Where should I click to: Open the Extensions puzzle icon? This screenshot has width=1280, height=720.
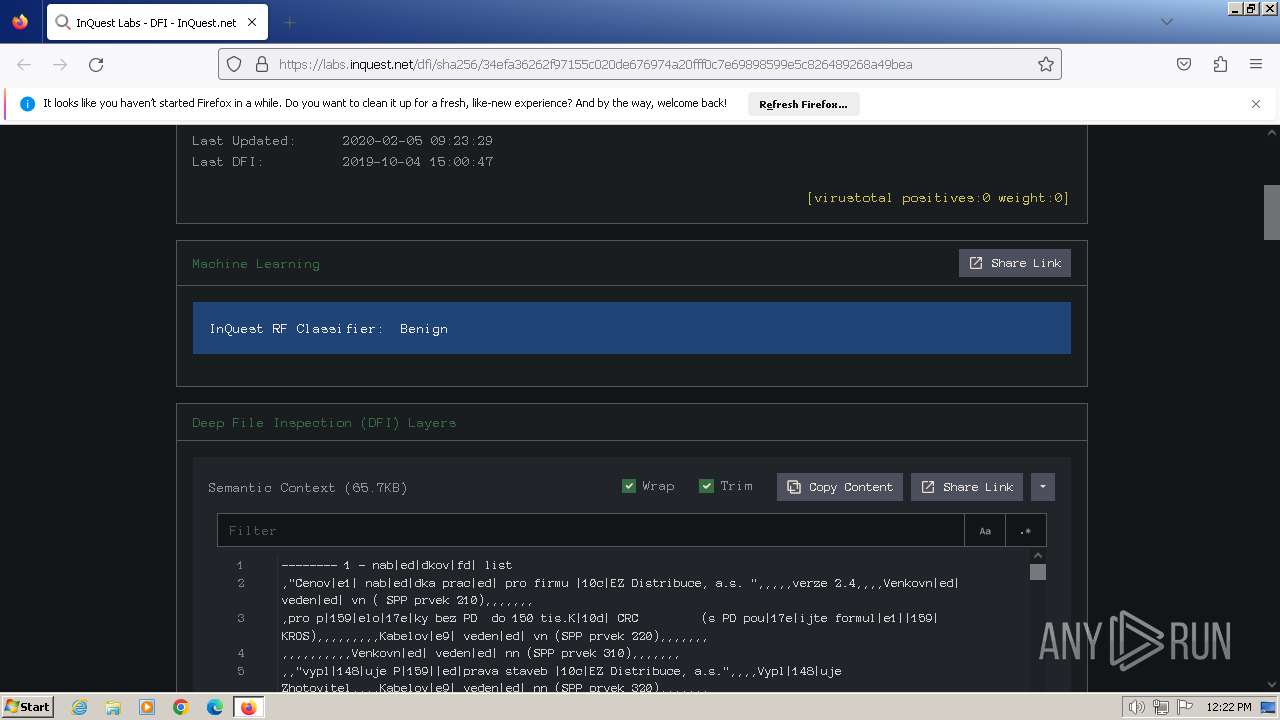[x=1220, y=64]
